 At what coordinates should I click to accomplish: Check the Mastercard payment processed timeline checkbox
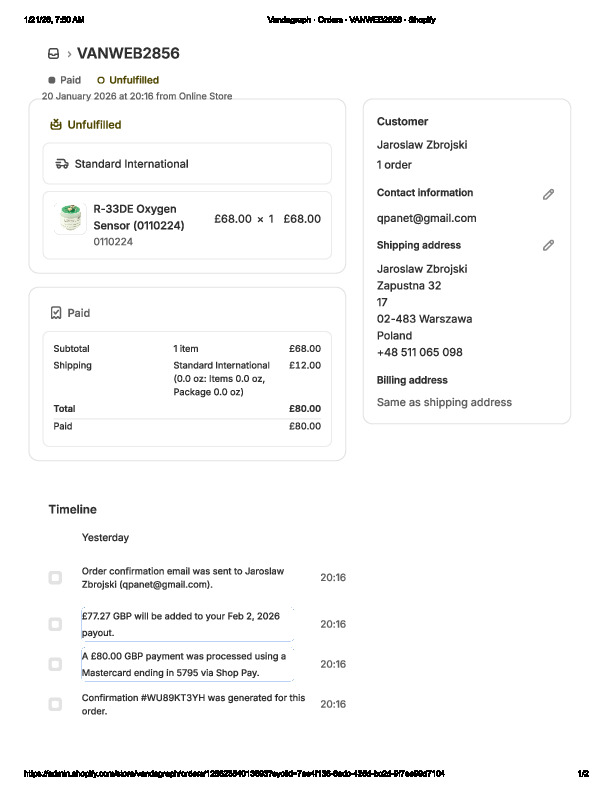(x=55, y=664)
